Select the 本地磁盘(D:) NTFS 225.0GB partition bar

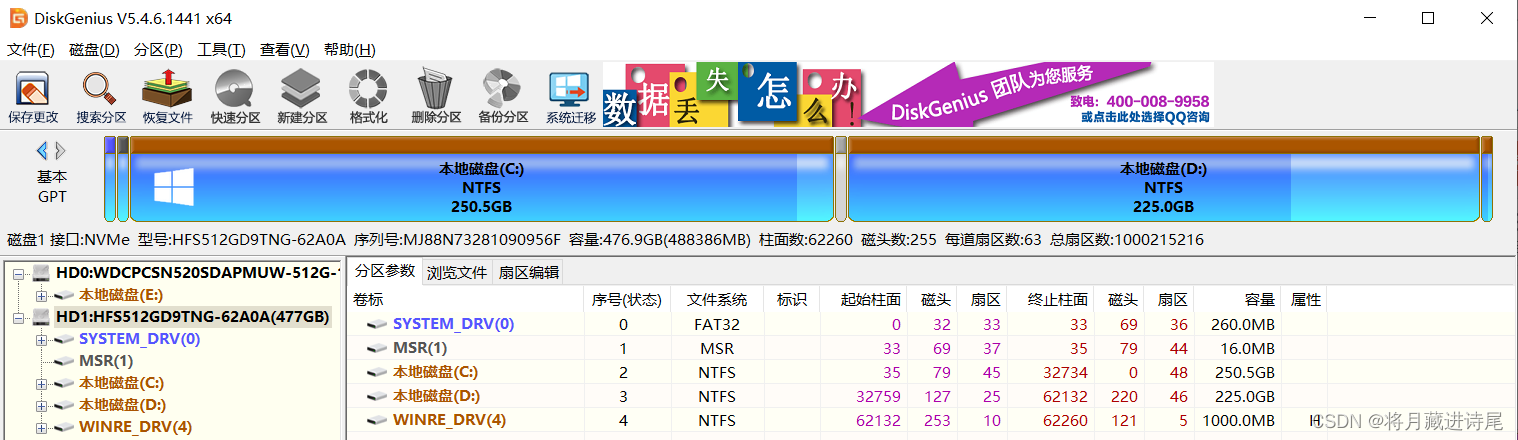[x=1163, y=179]
